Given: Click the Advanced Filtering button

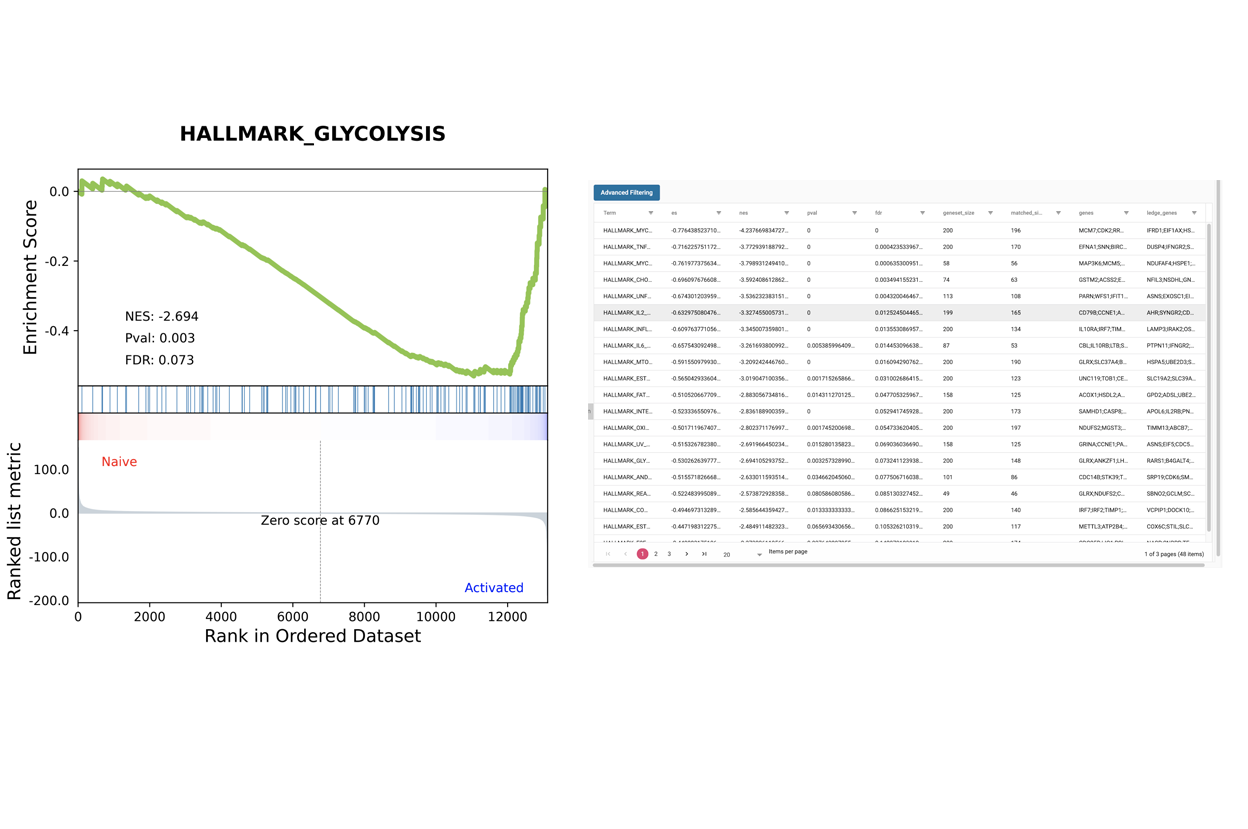Looking at the screenshot, I should pyautogui.click(x=627, y=193).
